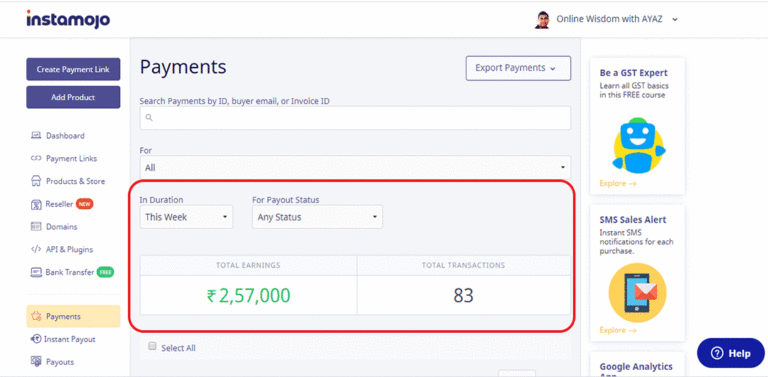The height and width of the screenshot is (377, 768).
Task: Open the user profile avatar
Action: point(542,20)
